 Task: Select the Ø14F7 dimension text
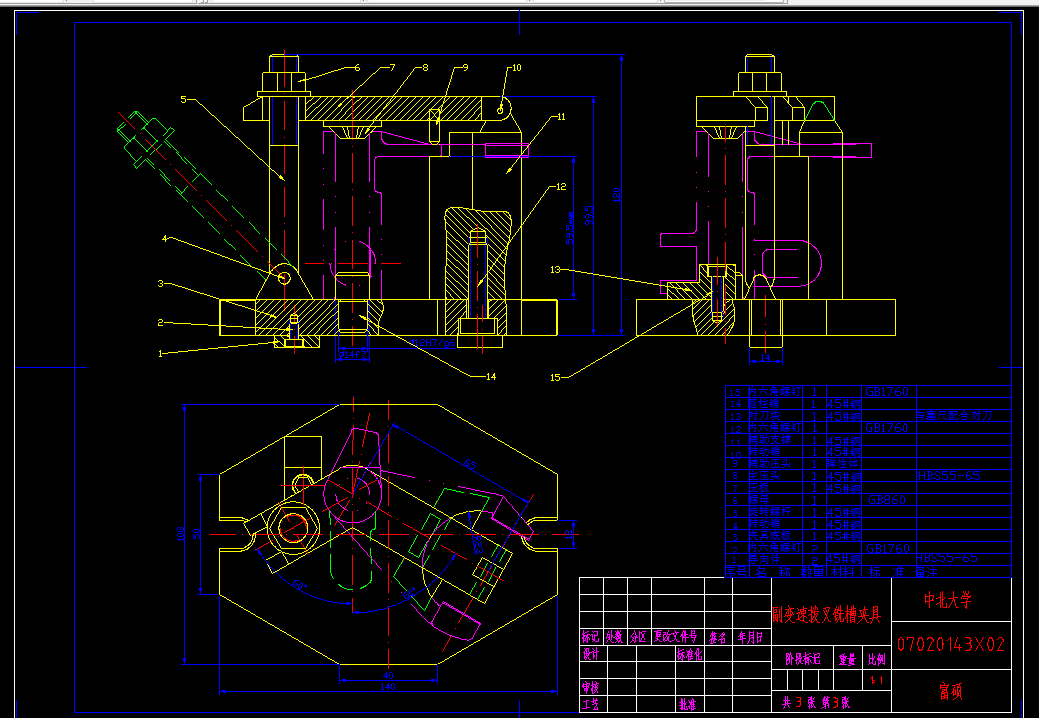pos(353,355)
